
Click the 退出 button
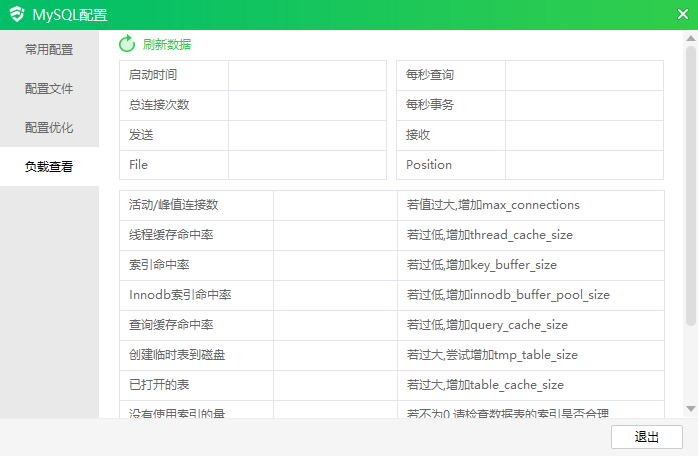coord(646,437)
